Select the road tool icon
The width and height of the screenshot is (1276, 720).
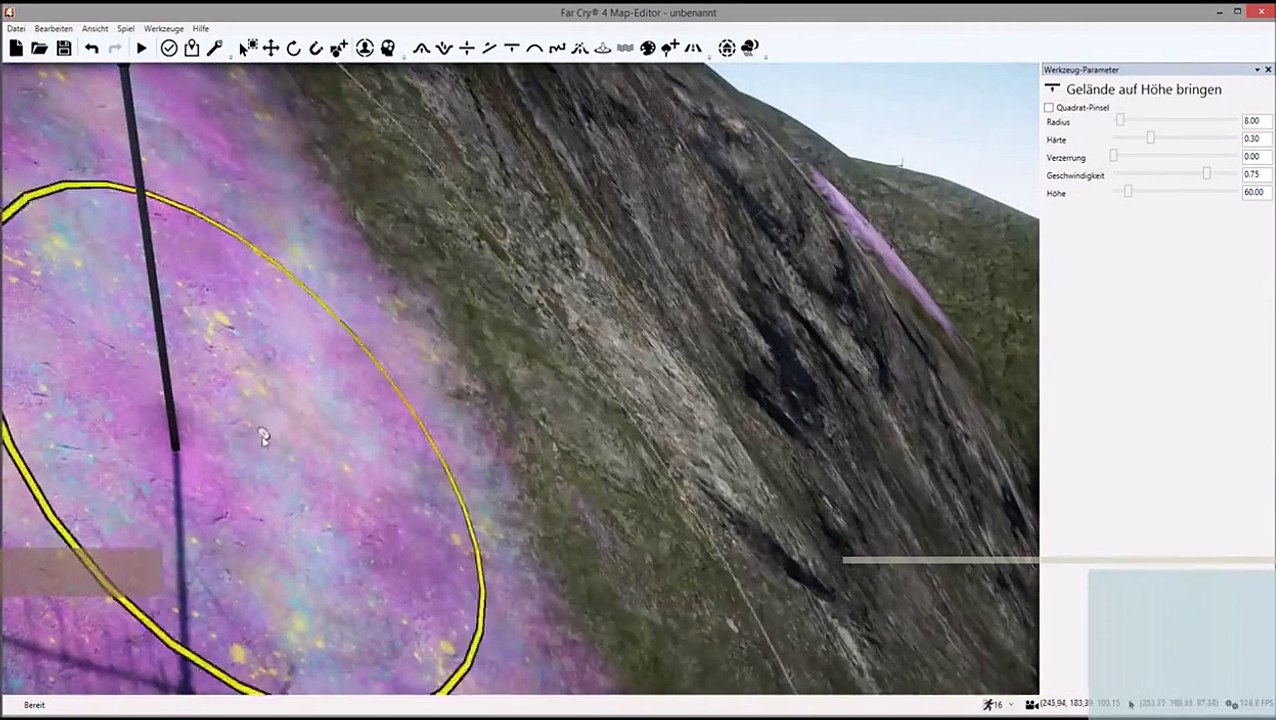pos(693,48)
